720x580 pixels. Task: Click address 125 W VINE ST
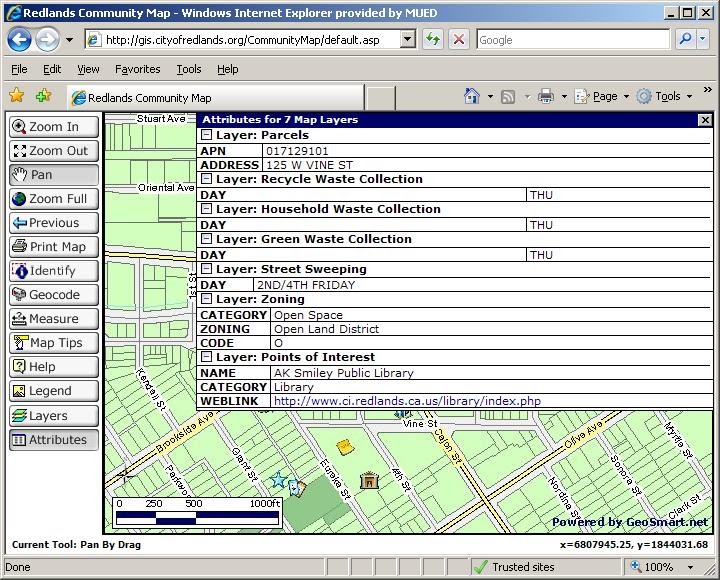(309, 165)
